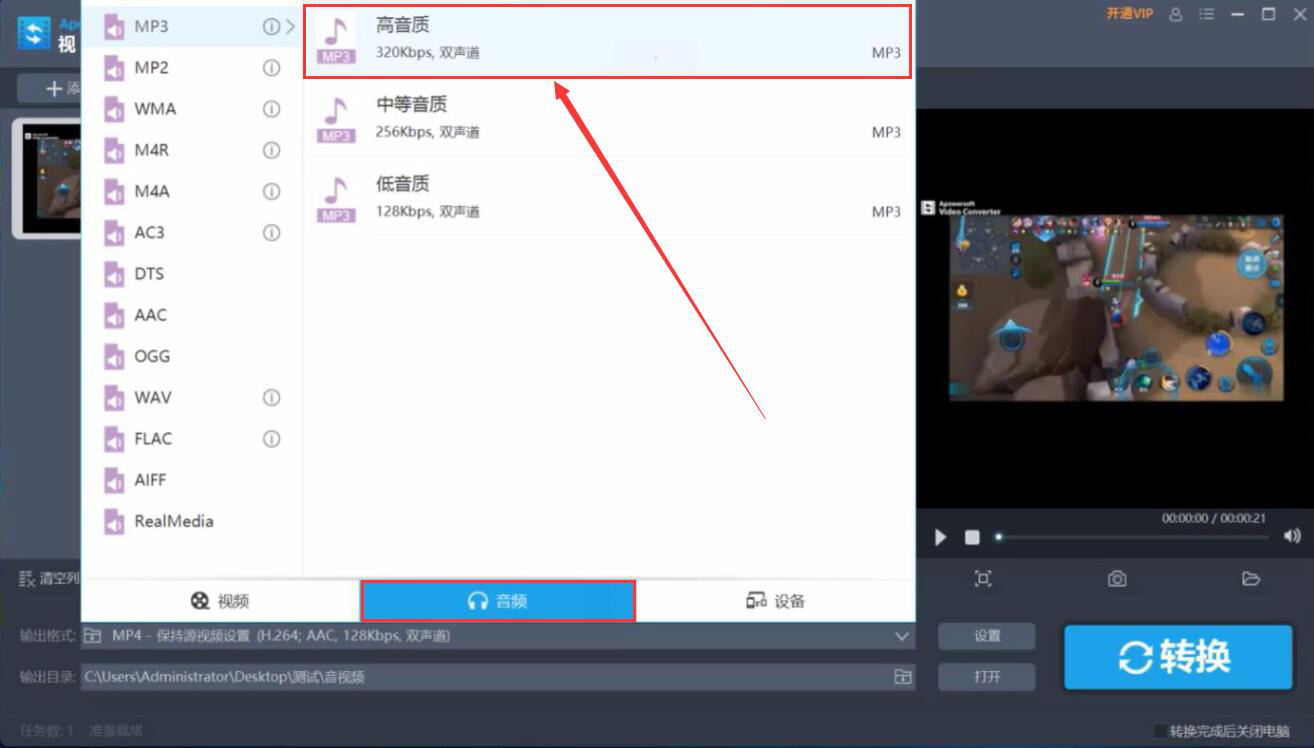Enable 转换完成后关闭电脑 checkbox

point(1160,731)
